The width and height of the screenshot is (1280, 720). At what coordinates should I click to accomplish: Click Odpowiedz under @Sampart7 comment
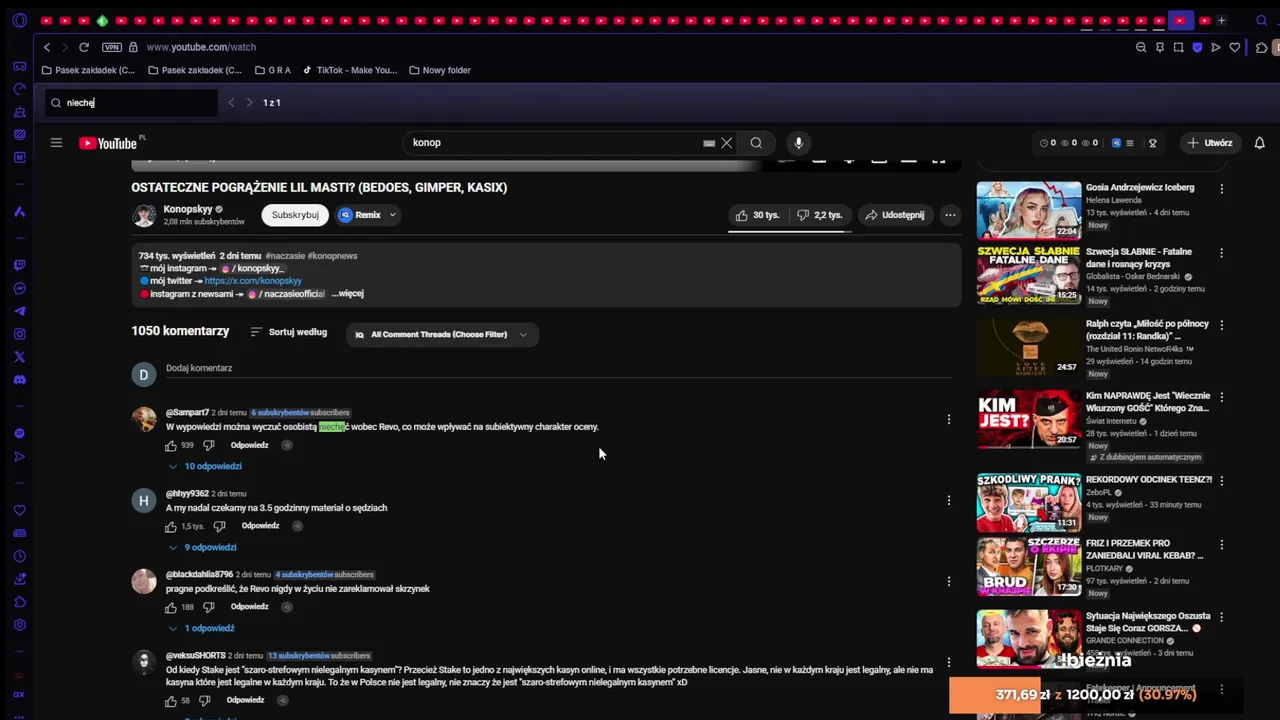tap(250, 445)
